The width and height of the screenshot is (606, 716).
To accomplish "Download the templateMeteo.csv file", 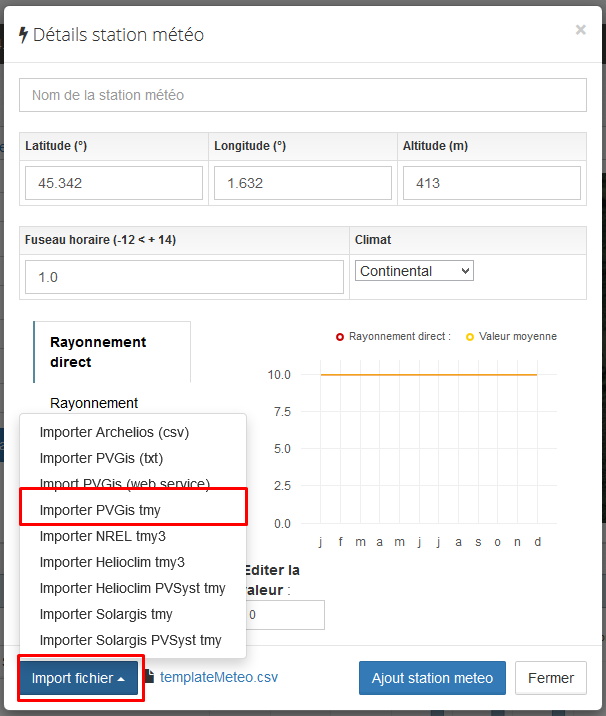I will (219, 677).
